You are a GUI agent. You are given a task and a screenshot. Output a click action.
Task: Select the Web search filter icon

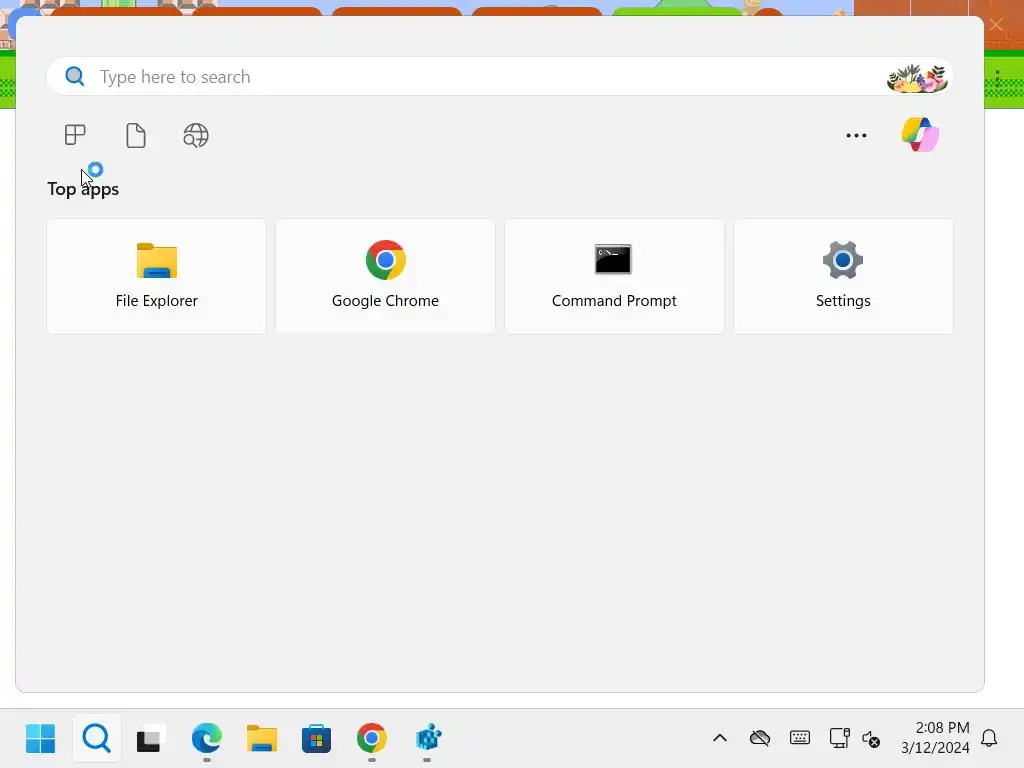tap(196, 135)
